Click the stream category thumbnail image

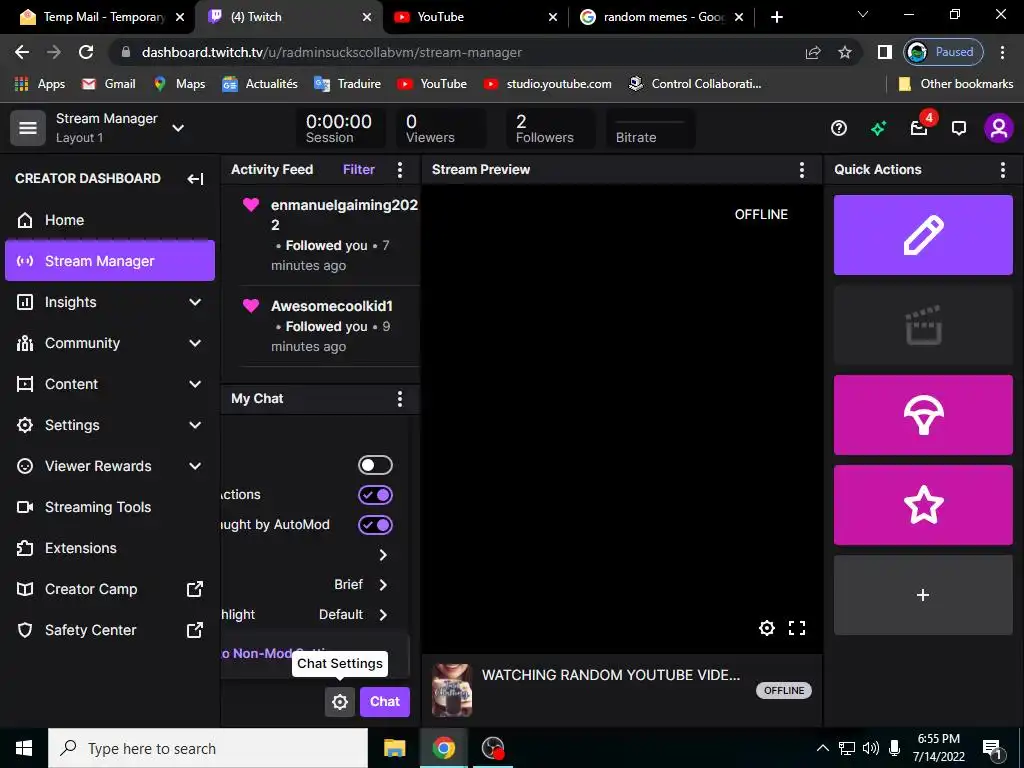pos(452,691)
